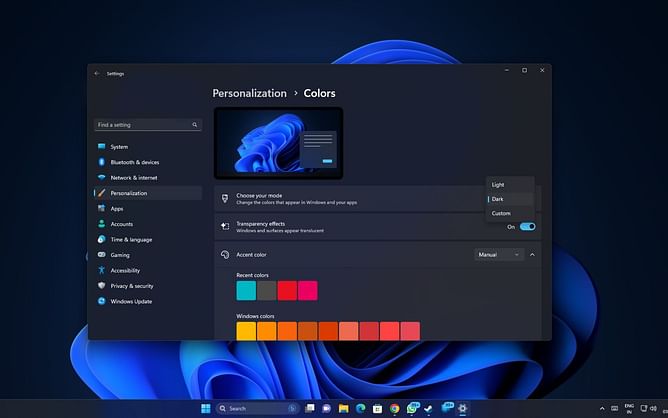Select the yellow Windows color swatch
Image resolution: width=668 pixels, height=418 pixels.
[246, 331]
